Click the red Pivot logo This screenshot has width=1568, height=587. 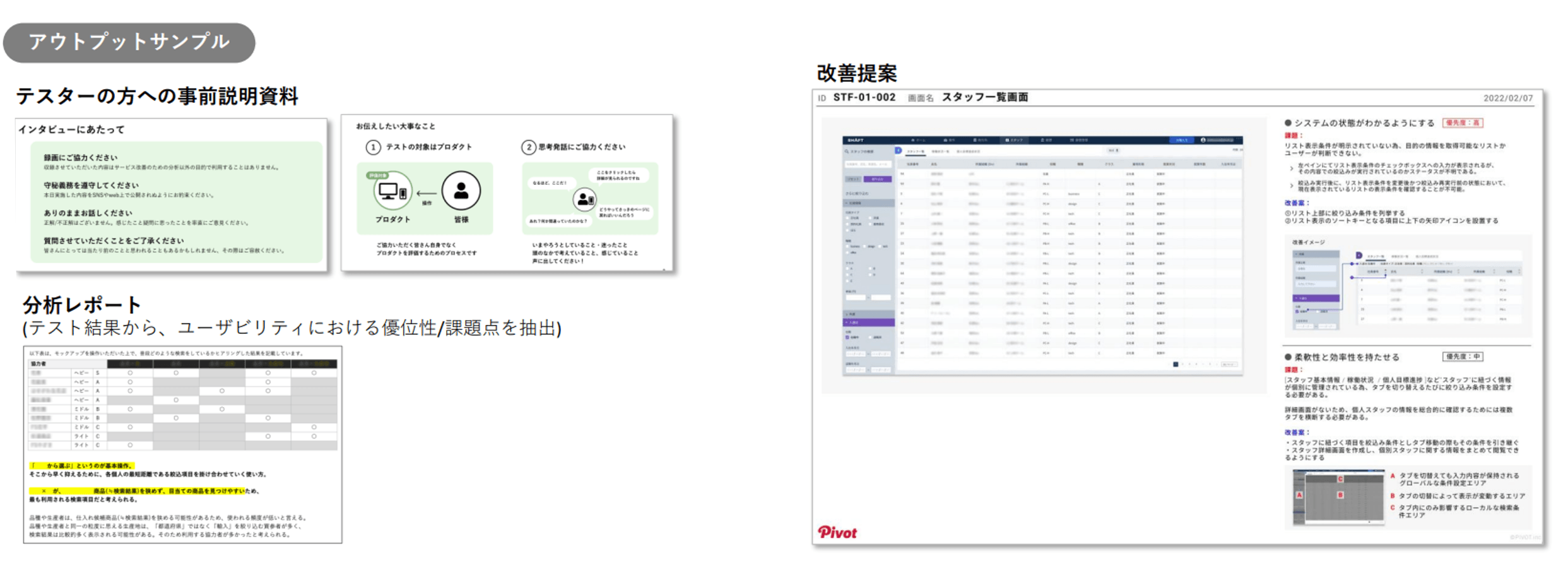(x=837, y=532)
